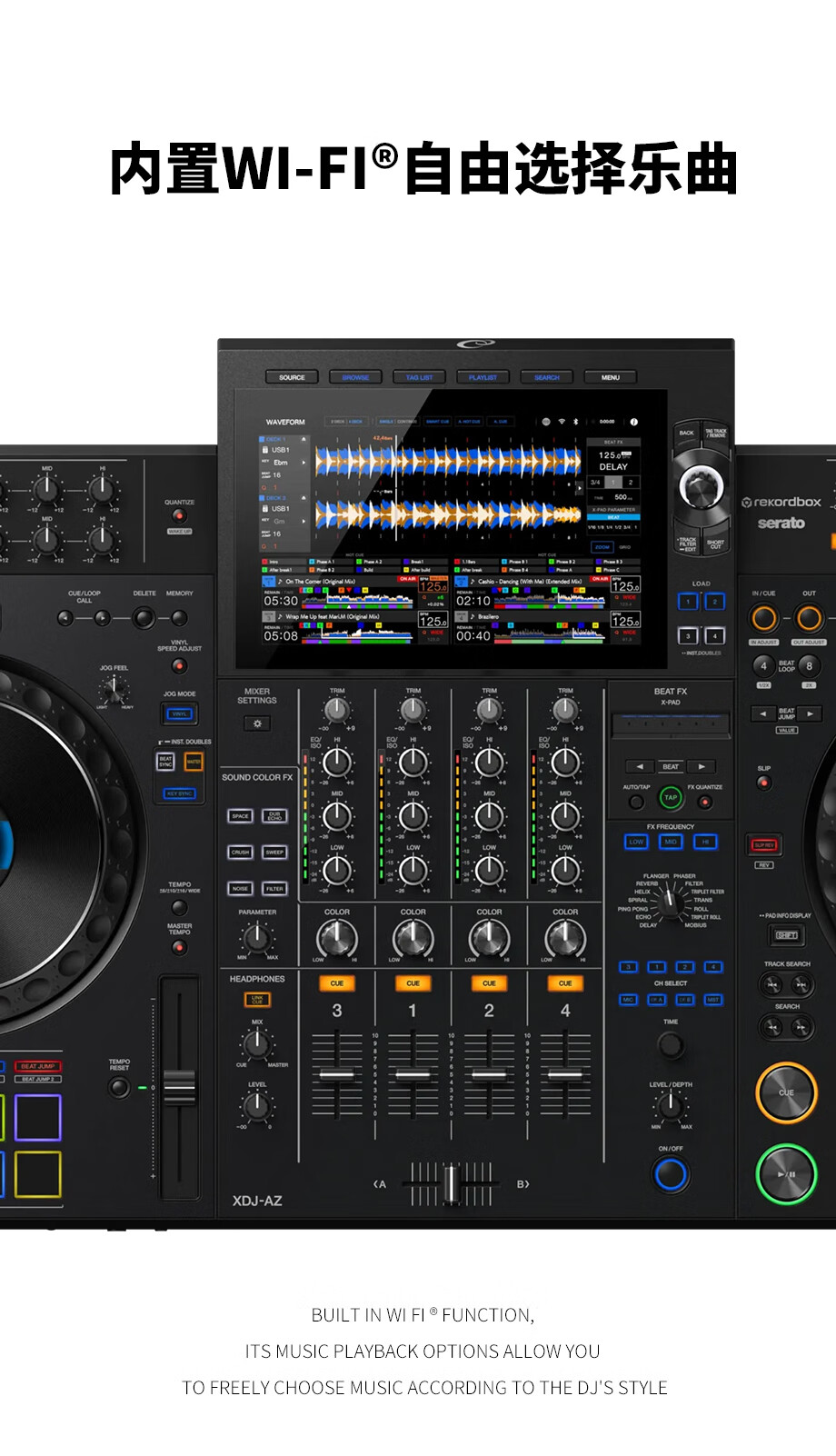This screenshot has height=1456, width=836.
Task: Tap the orange-ringed CUE deck button
Action: (x=786, y=1092)
